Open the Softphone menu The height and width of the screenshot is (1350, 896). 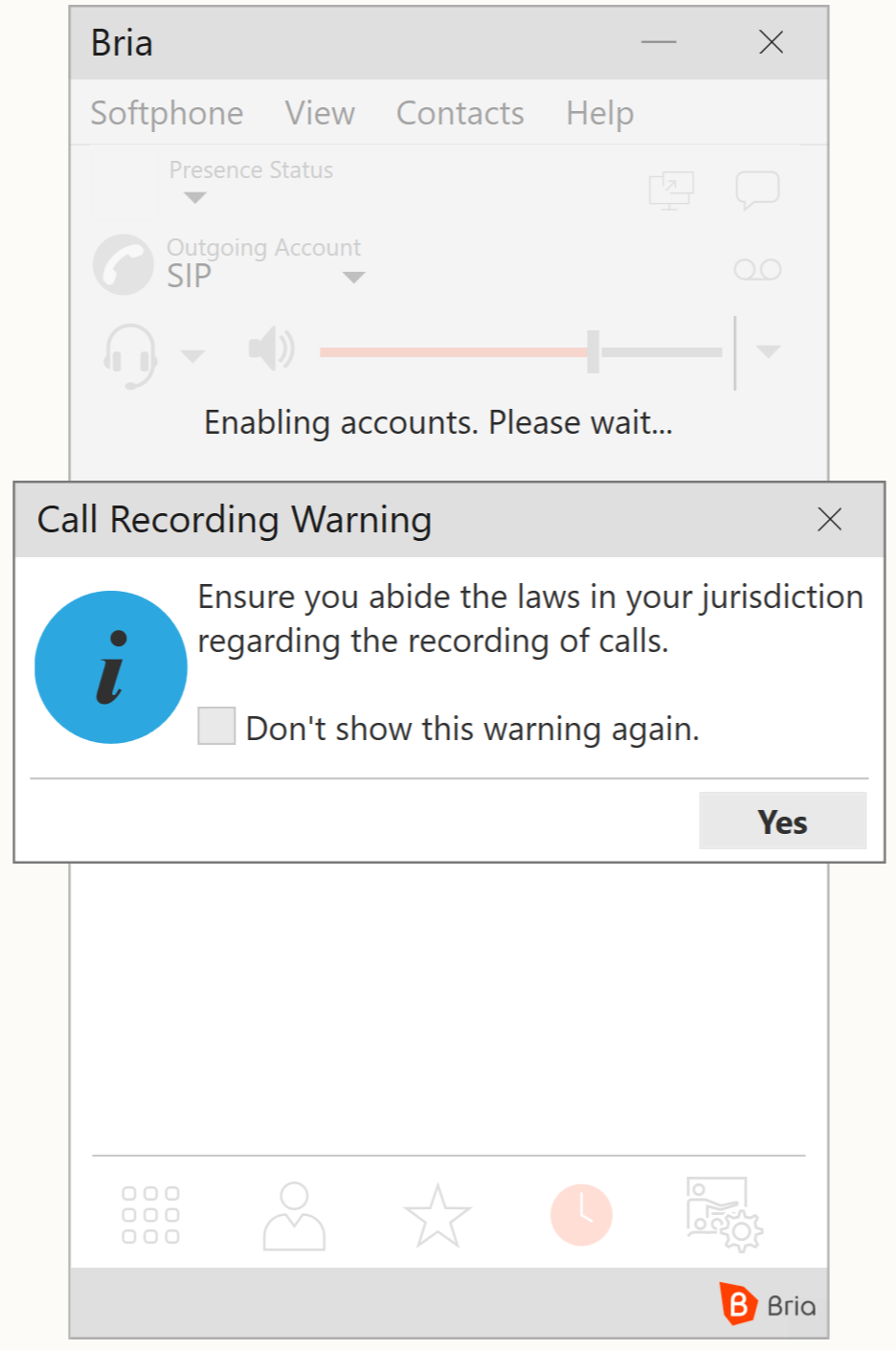[167, 113]
